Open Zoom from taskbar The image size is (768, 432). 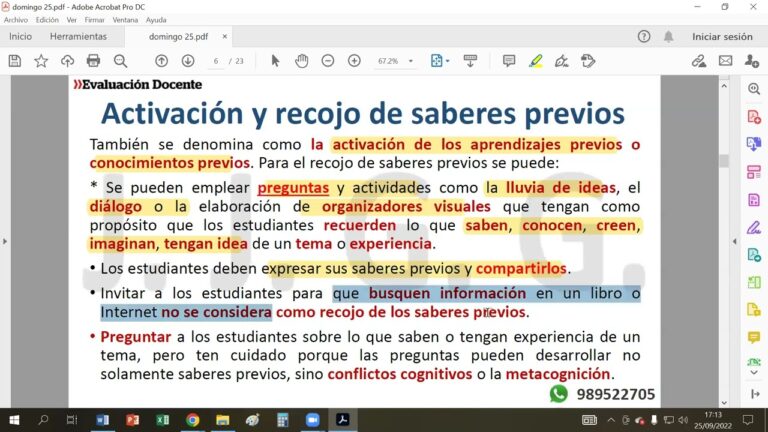[x=312, y=420]
